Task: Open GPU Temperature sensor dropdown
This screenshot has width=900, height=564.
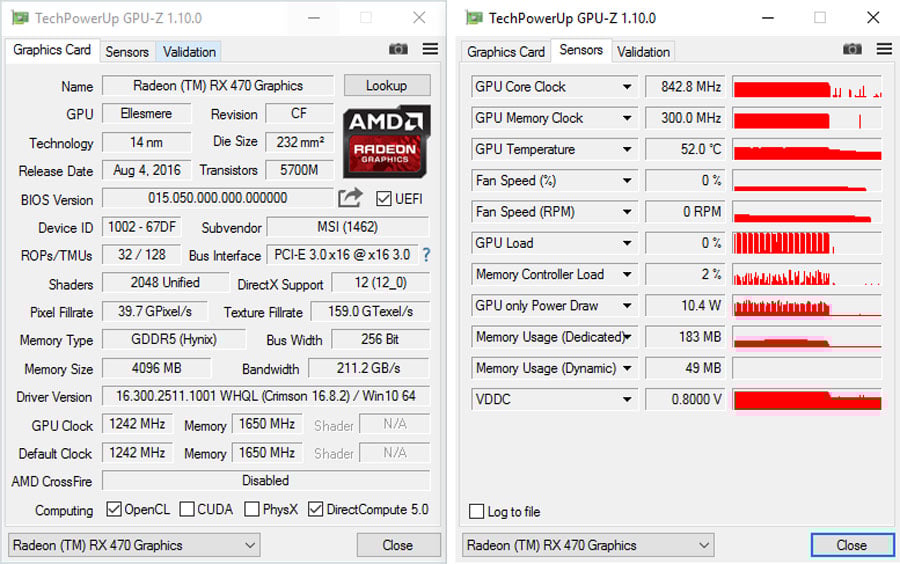Action: pyautogui.click(x=627, y=150)
